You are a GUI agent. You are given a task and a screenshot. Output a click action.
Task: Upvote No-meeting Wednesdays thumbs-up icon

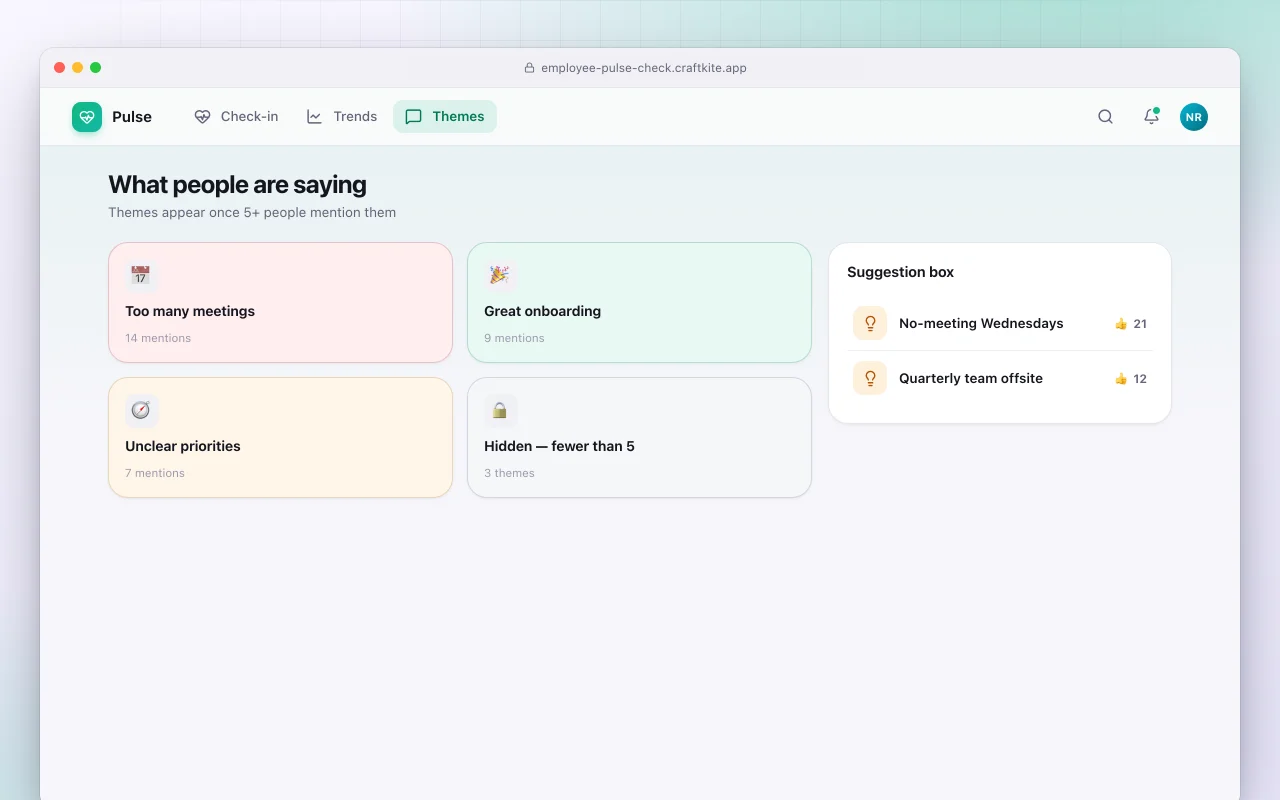tap(1121, 324)
